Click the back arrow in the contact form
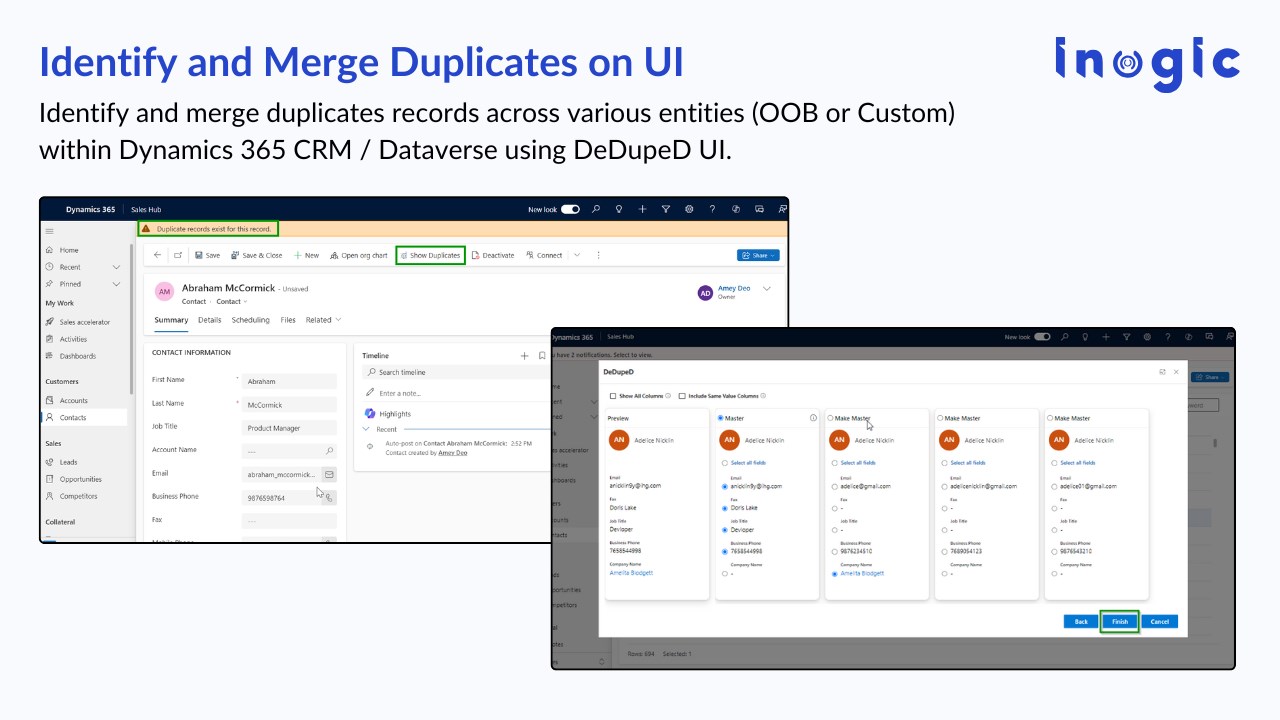The width and height of the screenshot is (1280, 720). (157, 255)
